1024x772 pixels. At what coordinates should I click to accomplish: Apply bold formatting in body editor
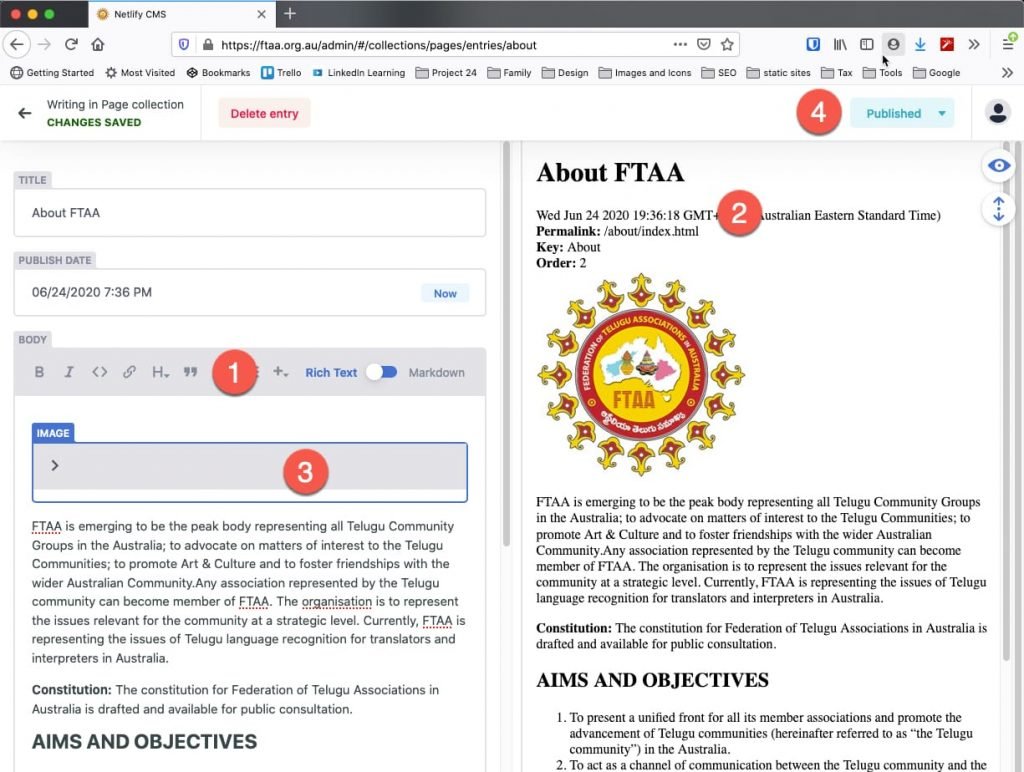40,372
